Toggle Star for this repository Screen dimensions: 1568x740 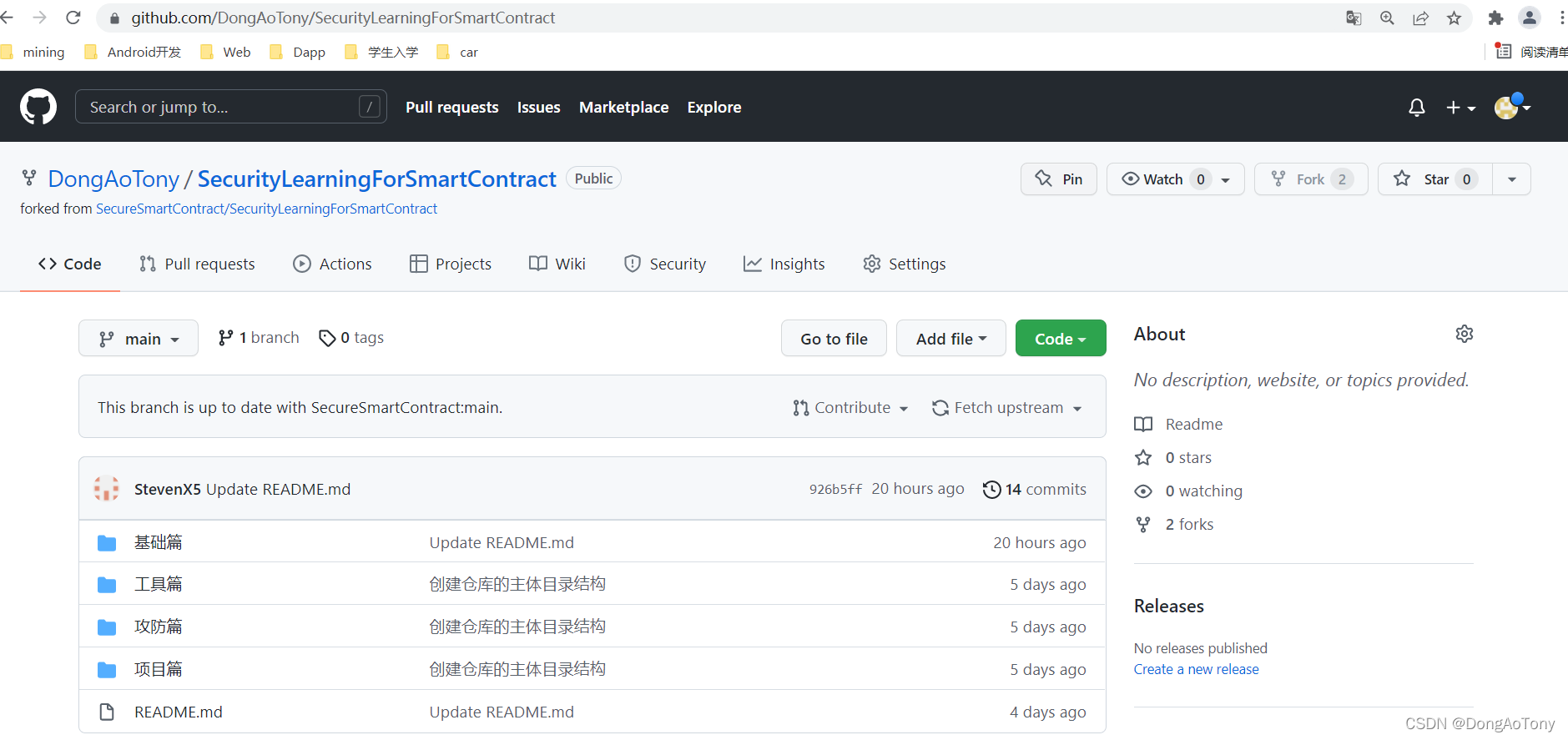(x=1434, y=179)
